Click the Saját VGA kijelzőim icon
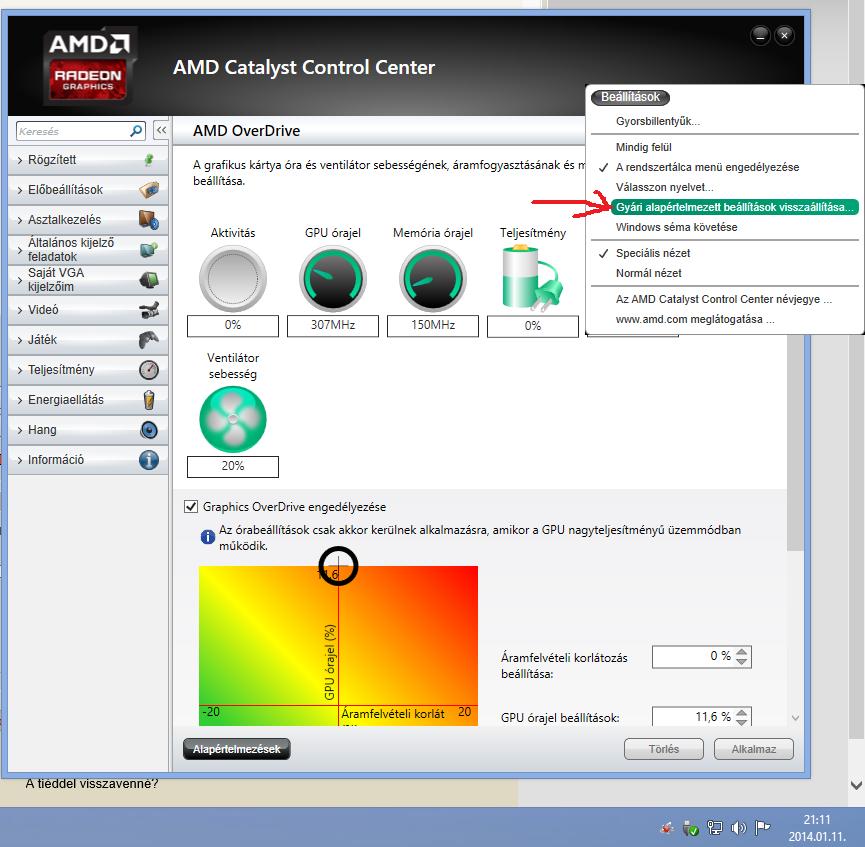This screenshot has height=847, width=865. point(149,280)
